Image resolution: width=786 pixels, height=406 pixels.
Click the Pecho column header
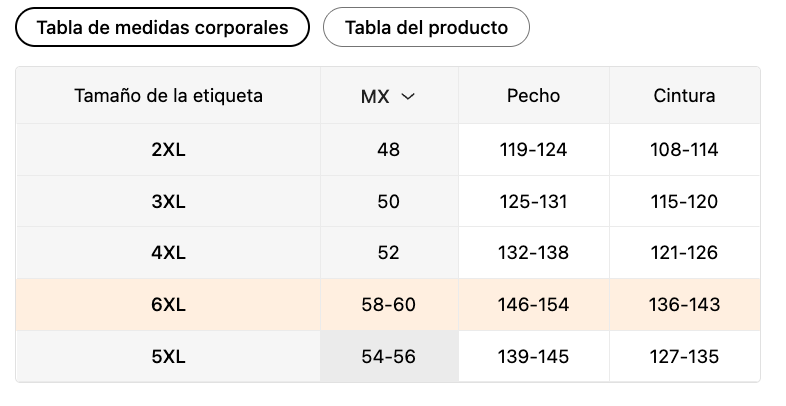point(533,95)
